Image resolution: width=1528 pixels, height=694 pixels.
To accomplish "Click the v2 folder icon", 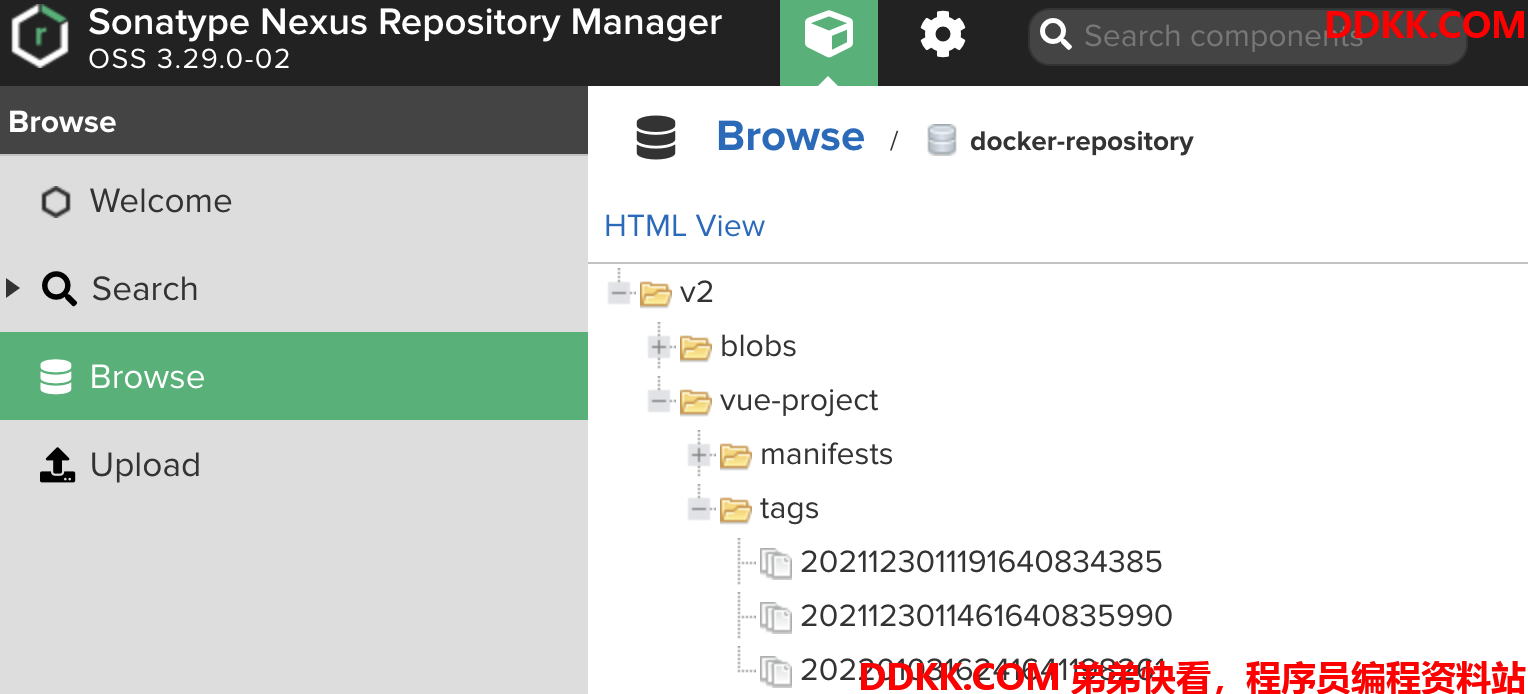I will (x=655, y=293).
